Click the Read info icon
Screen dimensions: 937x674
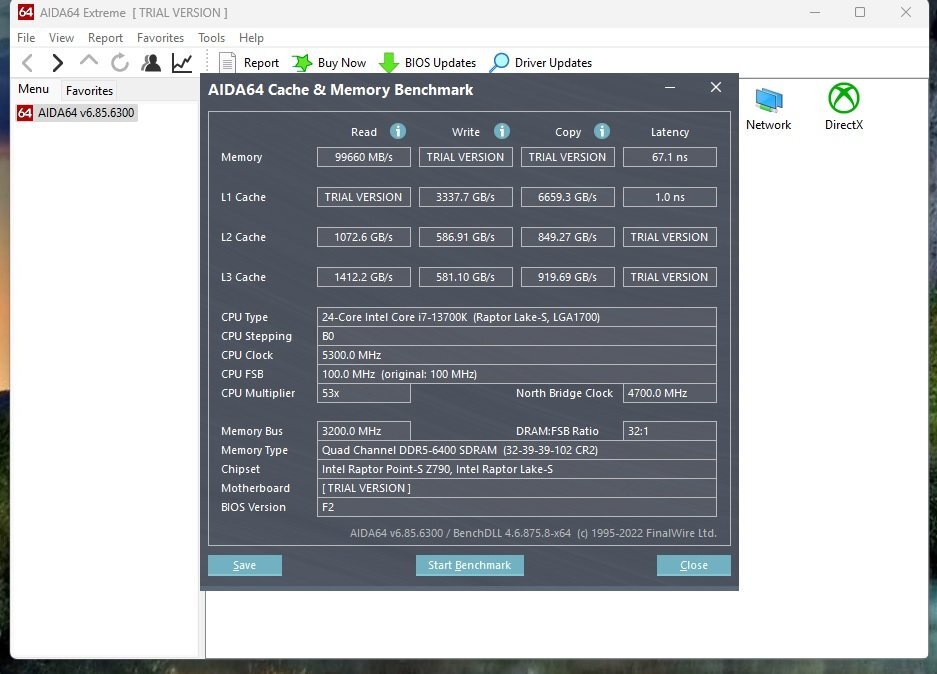tap(398, 131)
